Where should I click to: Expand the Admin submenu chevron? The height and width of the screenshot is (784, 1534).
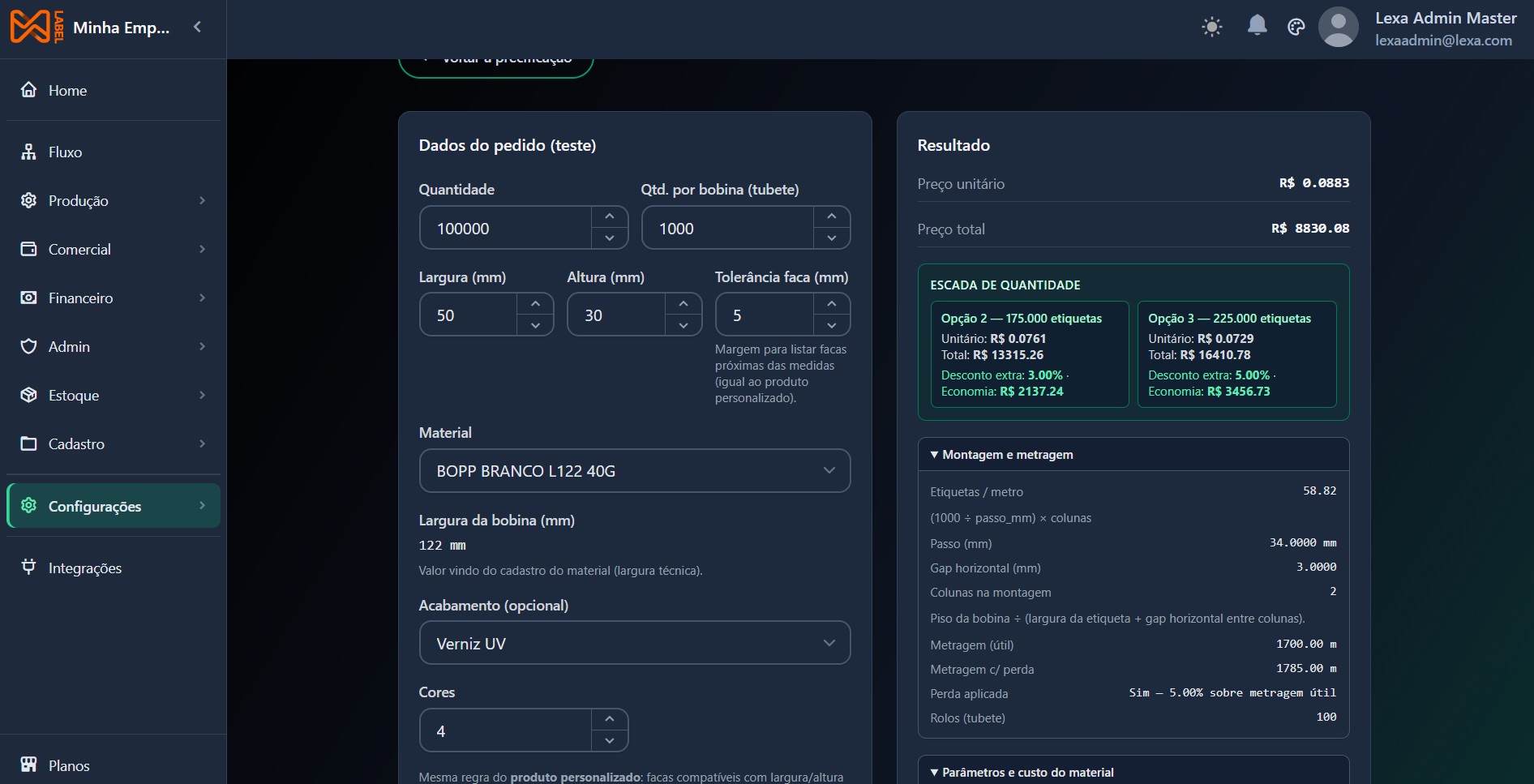(202, 346)
